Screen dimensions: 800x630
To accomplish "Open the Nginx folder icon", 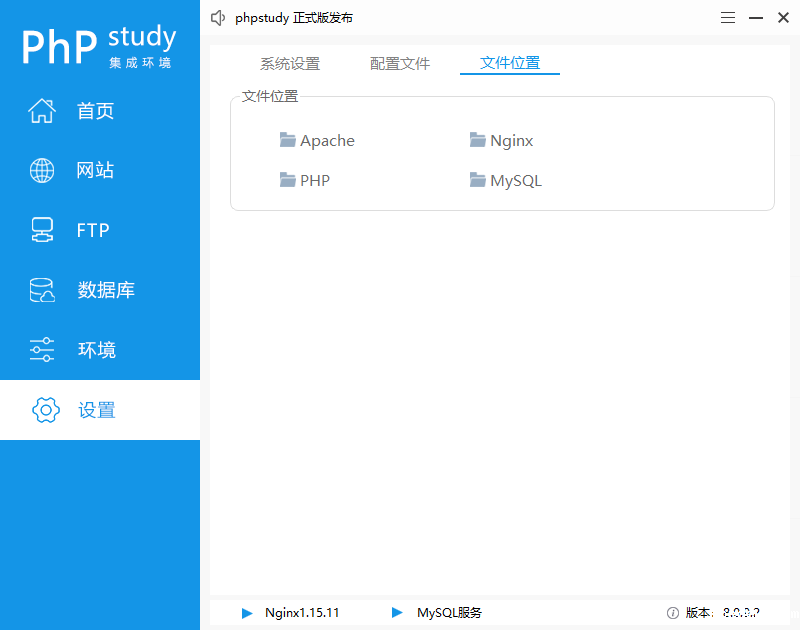I will (x=478, y=140).
